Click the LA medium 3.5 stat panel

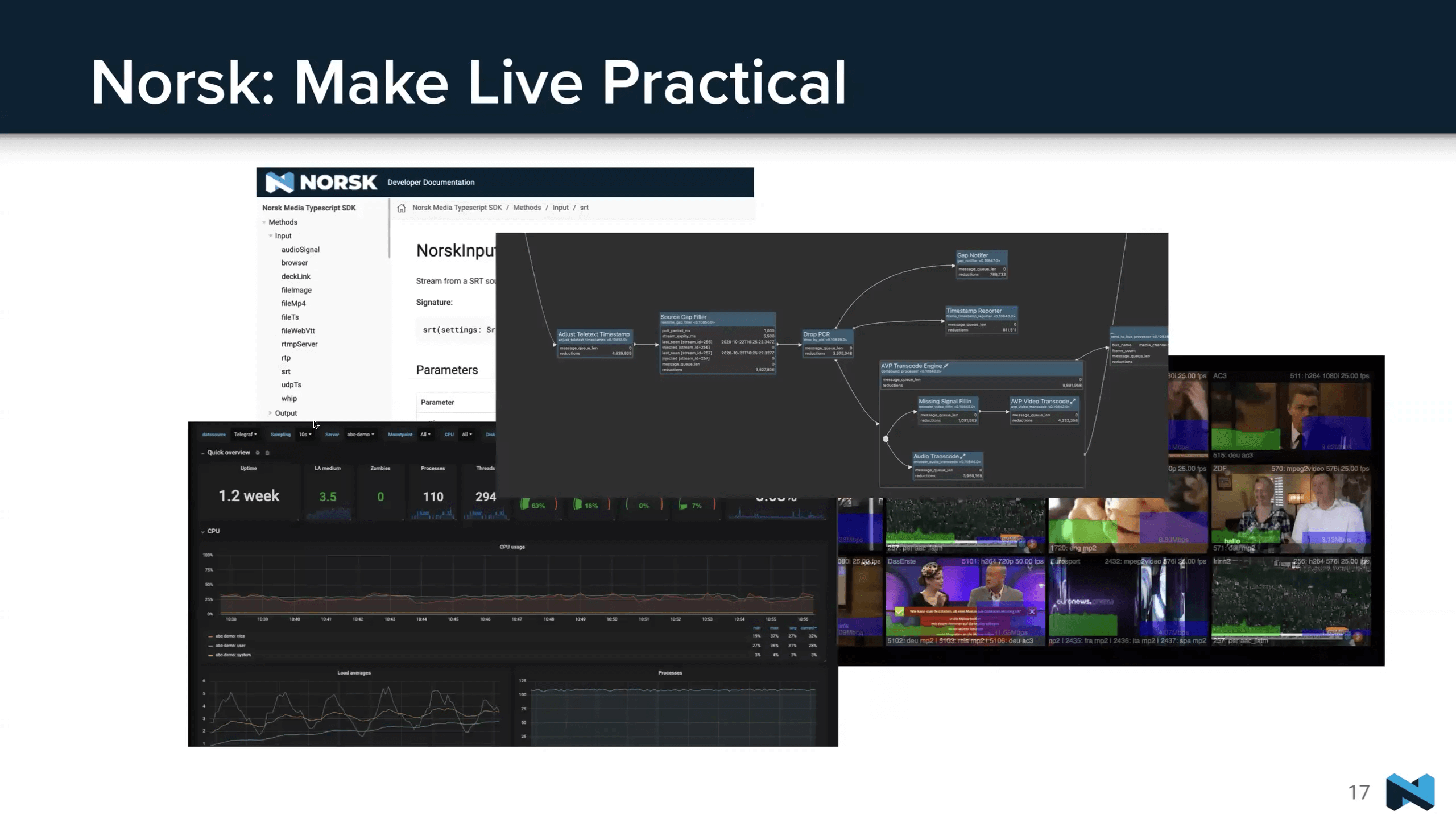point(328,491)
